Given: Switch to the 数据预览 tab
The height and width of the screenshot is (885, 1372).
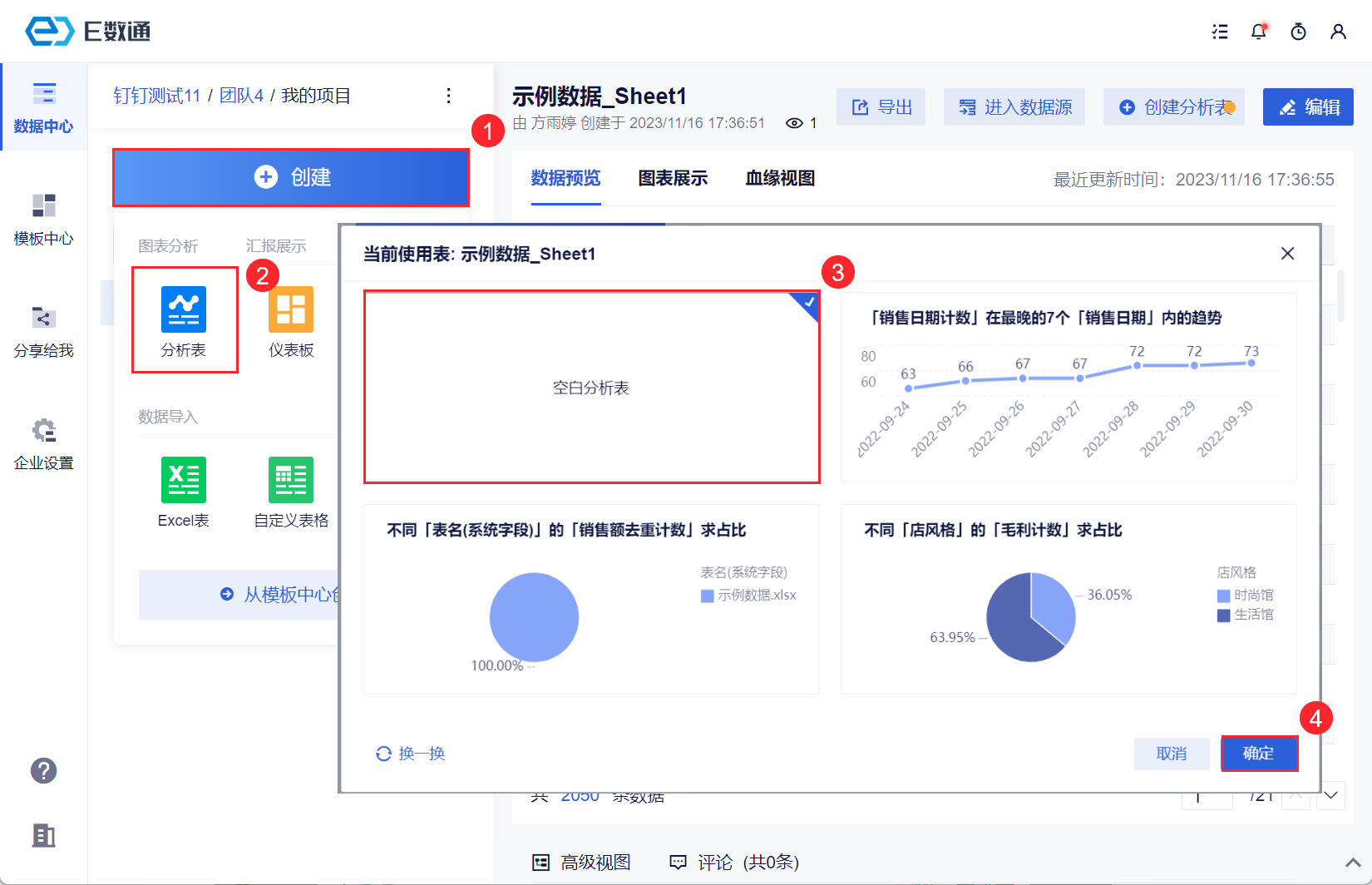Looking at the screenshot, I should pyautogui.click(x=565, y=179).
